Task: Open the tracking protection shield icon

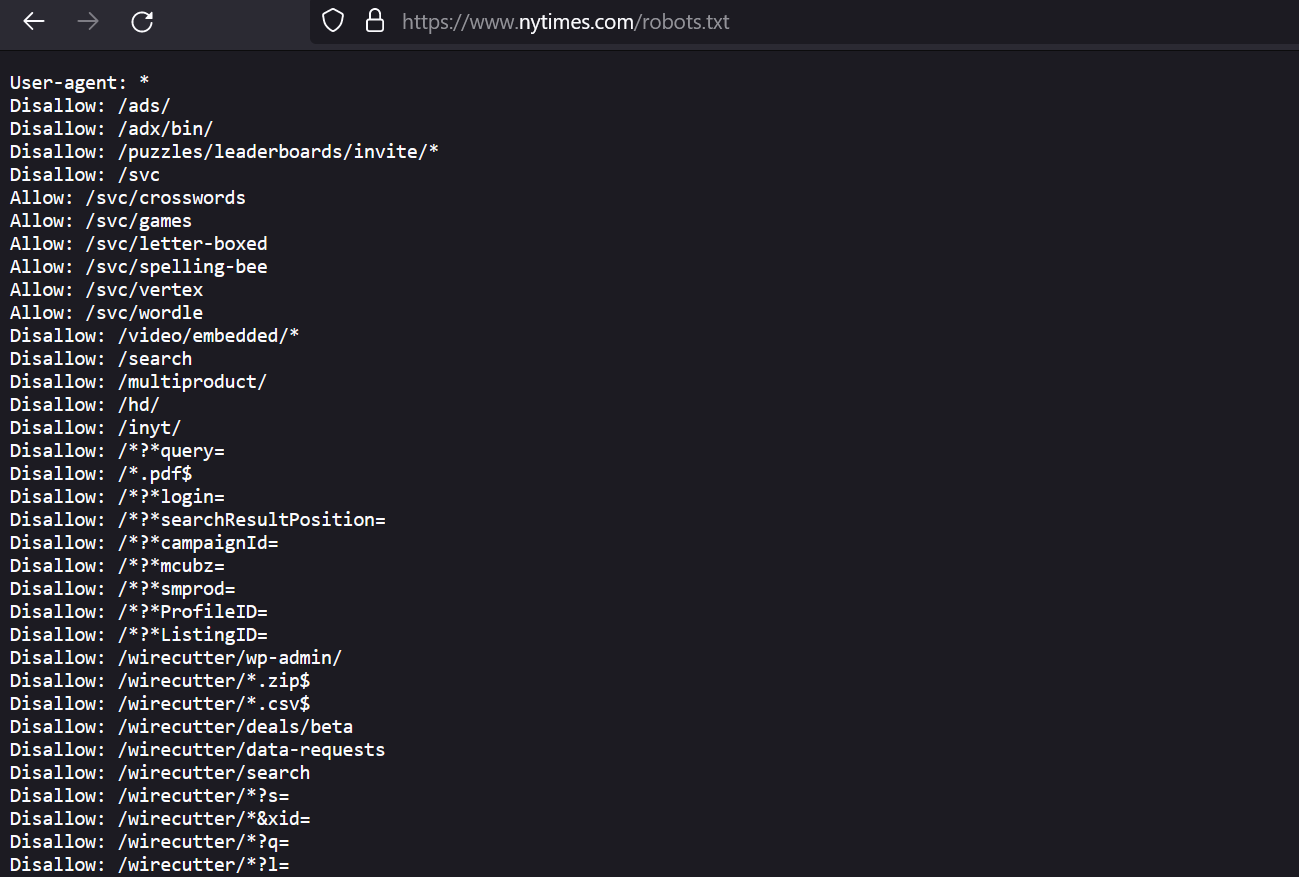Action: coord(333,21)
